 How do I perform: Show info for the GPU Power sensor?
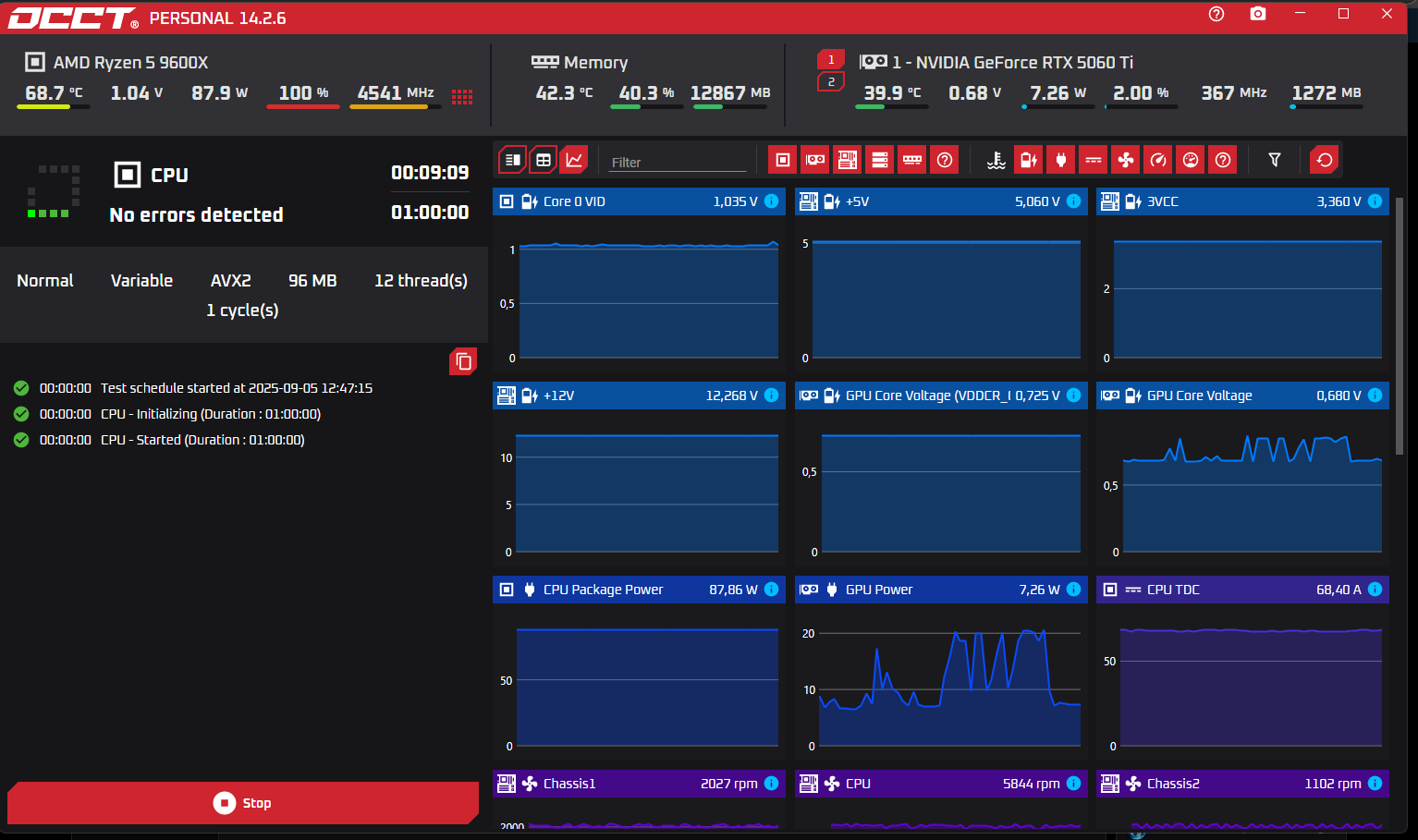click(x=1074, y=590)
